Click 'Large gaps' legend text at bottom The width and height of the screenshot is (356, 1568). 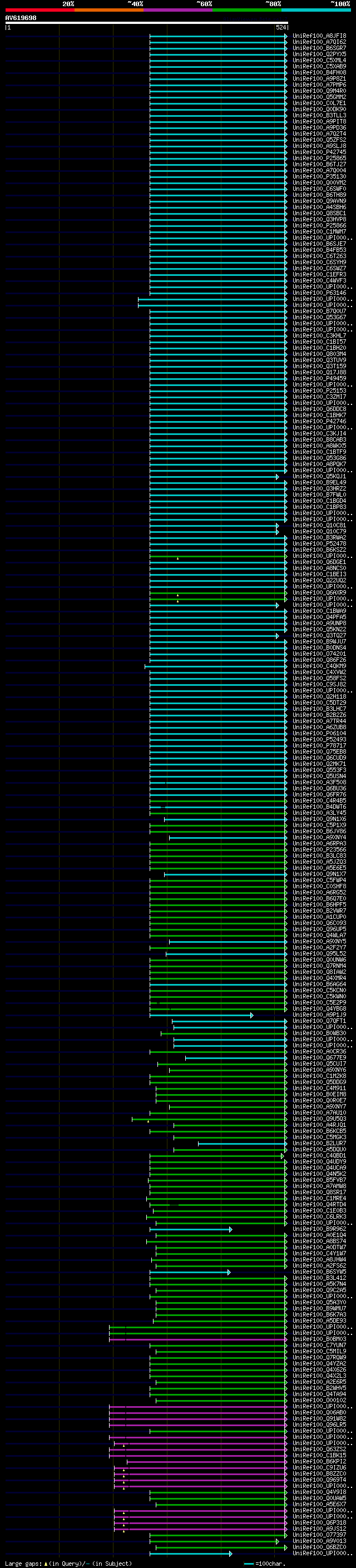pyautogui.click(x=23, y=1564)
